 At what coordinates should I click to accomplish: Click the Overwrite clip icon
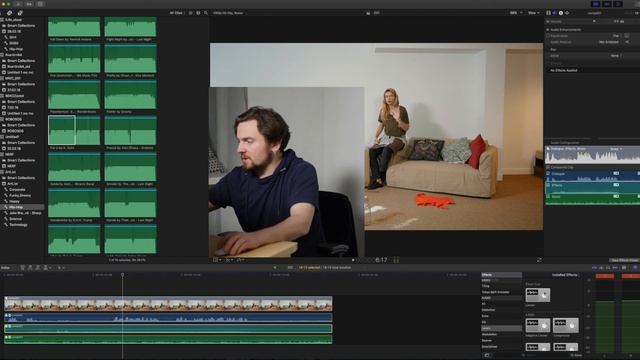[x=46, y=268]
